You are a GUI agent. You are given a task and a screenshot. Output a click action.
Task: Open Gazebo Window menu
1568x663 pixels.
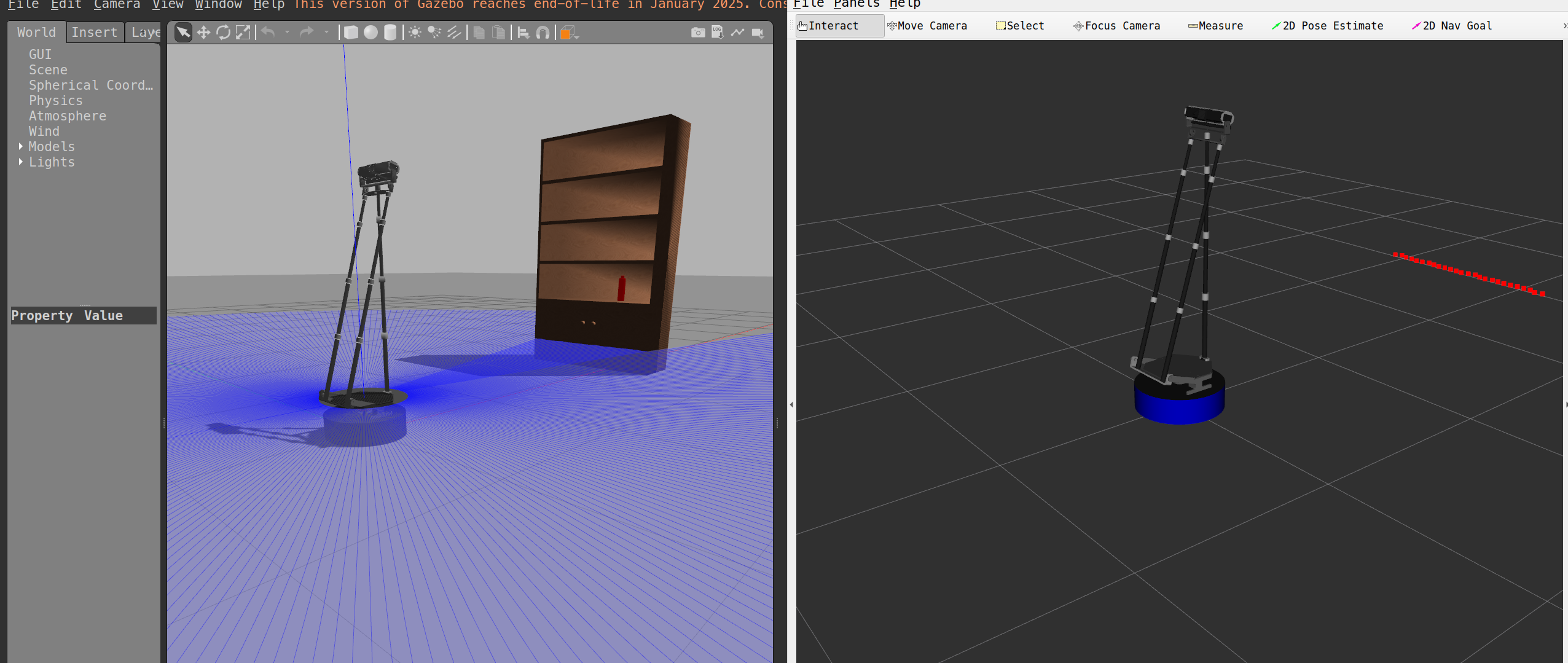point(218,4)
